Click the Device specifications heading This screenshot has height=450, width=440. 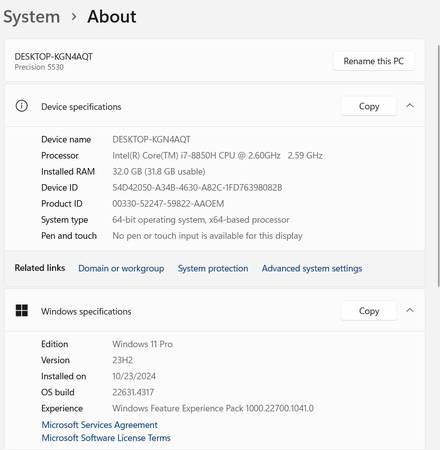pos(81,107)
